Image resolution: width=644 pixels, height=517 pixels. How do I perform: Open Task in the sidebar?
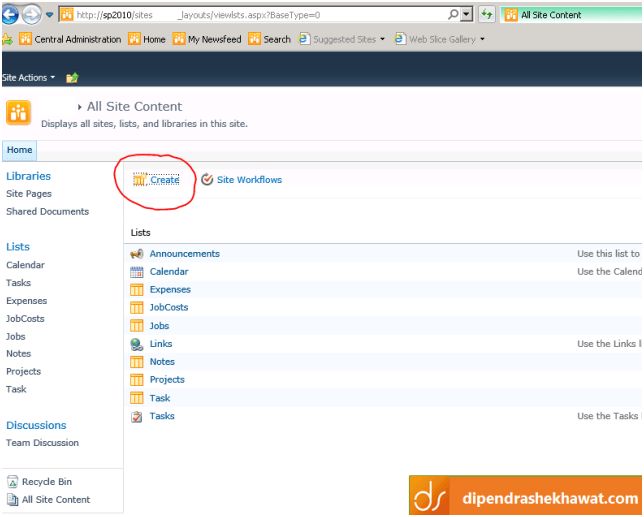pyautogui.click(x=16, y=389)
